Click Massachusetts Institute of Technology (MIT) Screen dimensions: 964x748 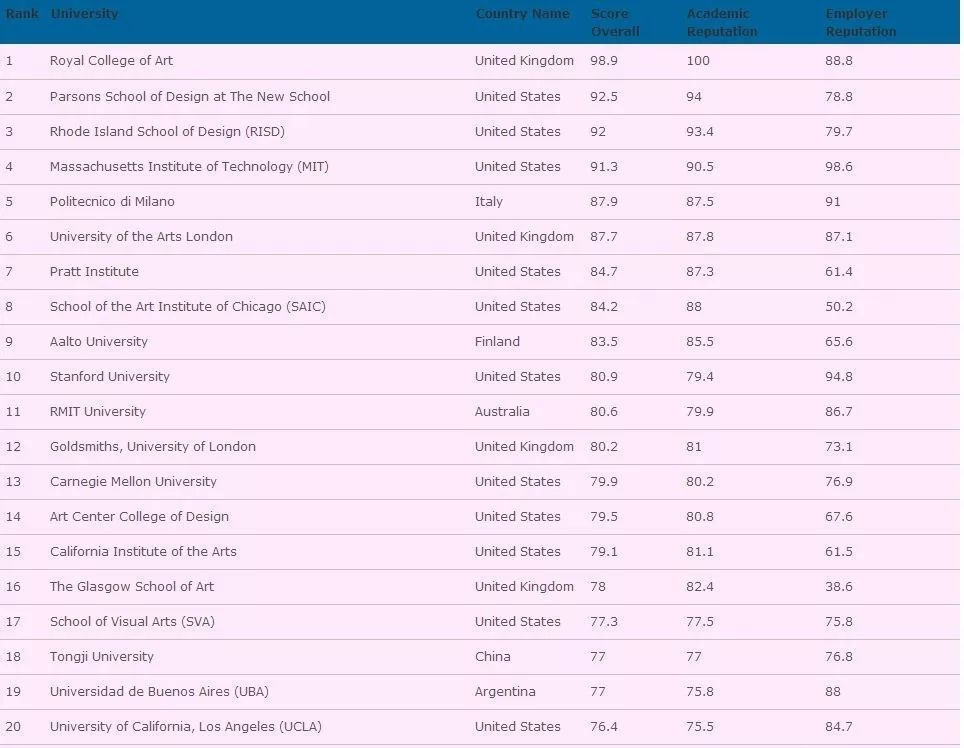click(x=189, y=167)
